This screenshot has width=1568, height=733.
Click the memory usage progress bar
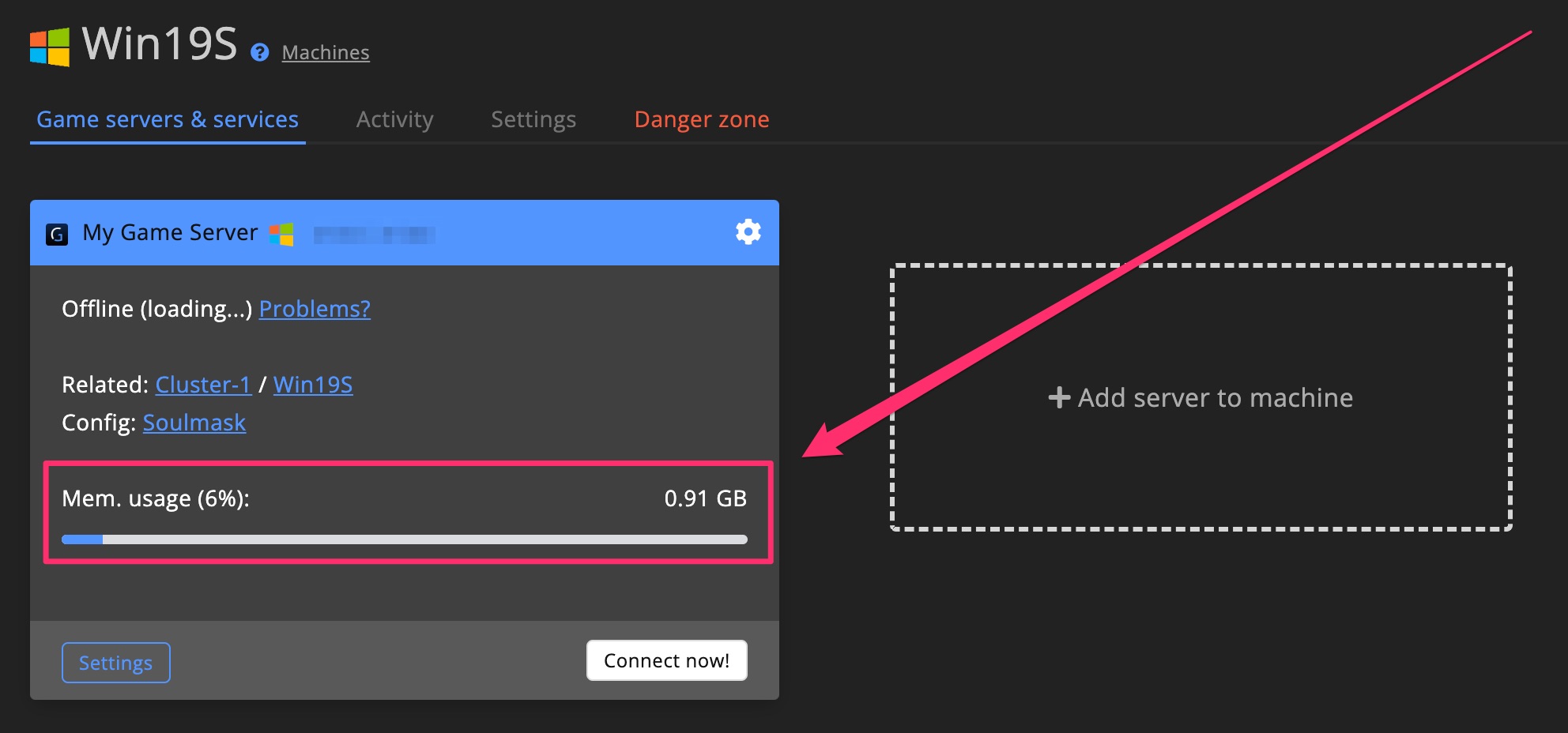(x=404, y=539)
